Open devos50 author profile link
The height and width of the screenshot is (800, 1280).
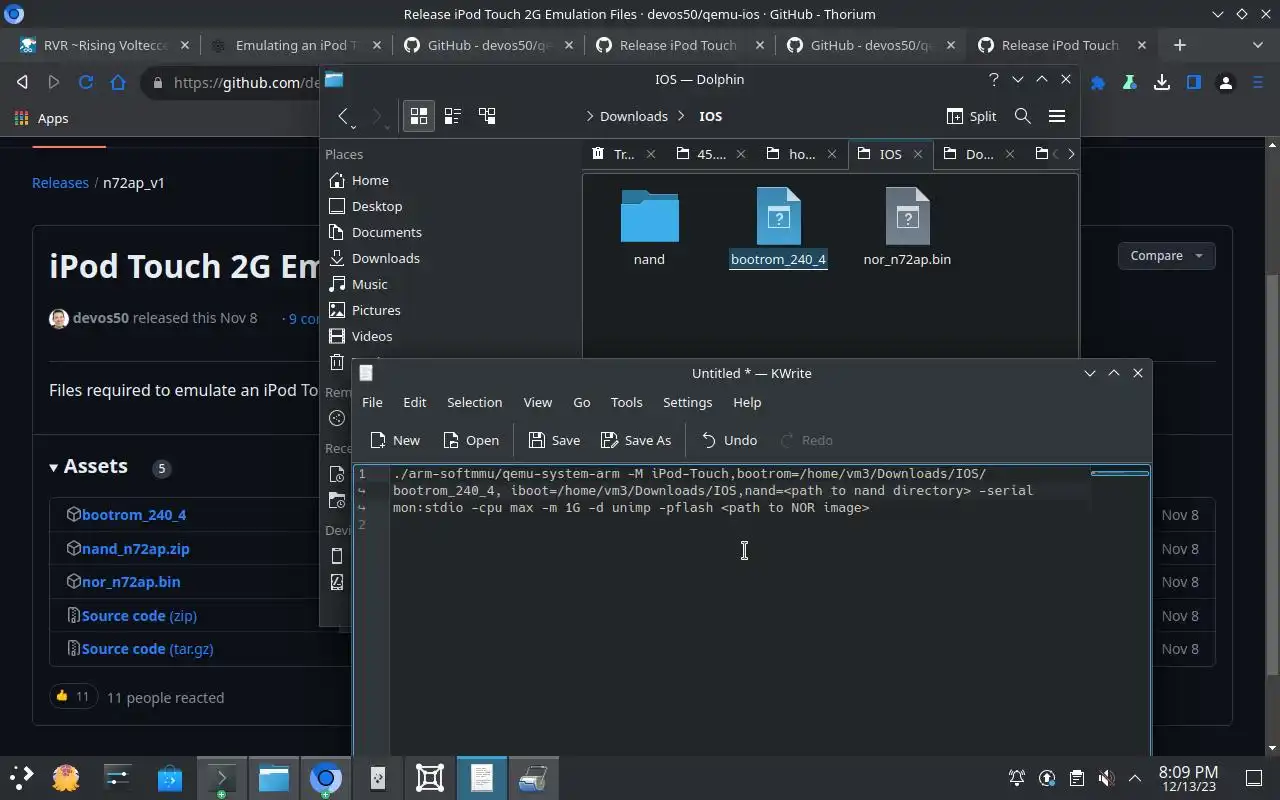[100, 318]
